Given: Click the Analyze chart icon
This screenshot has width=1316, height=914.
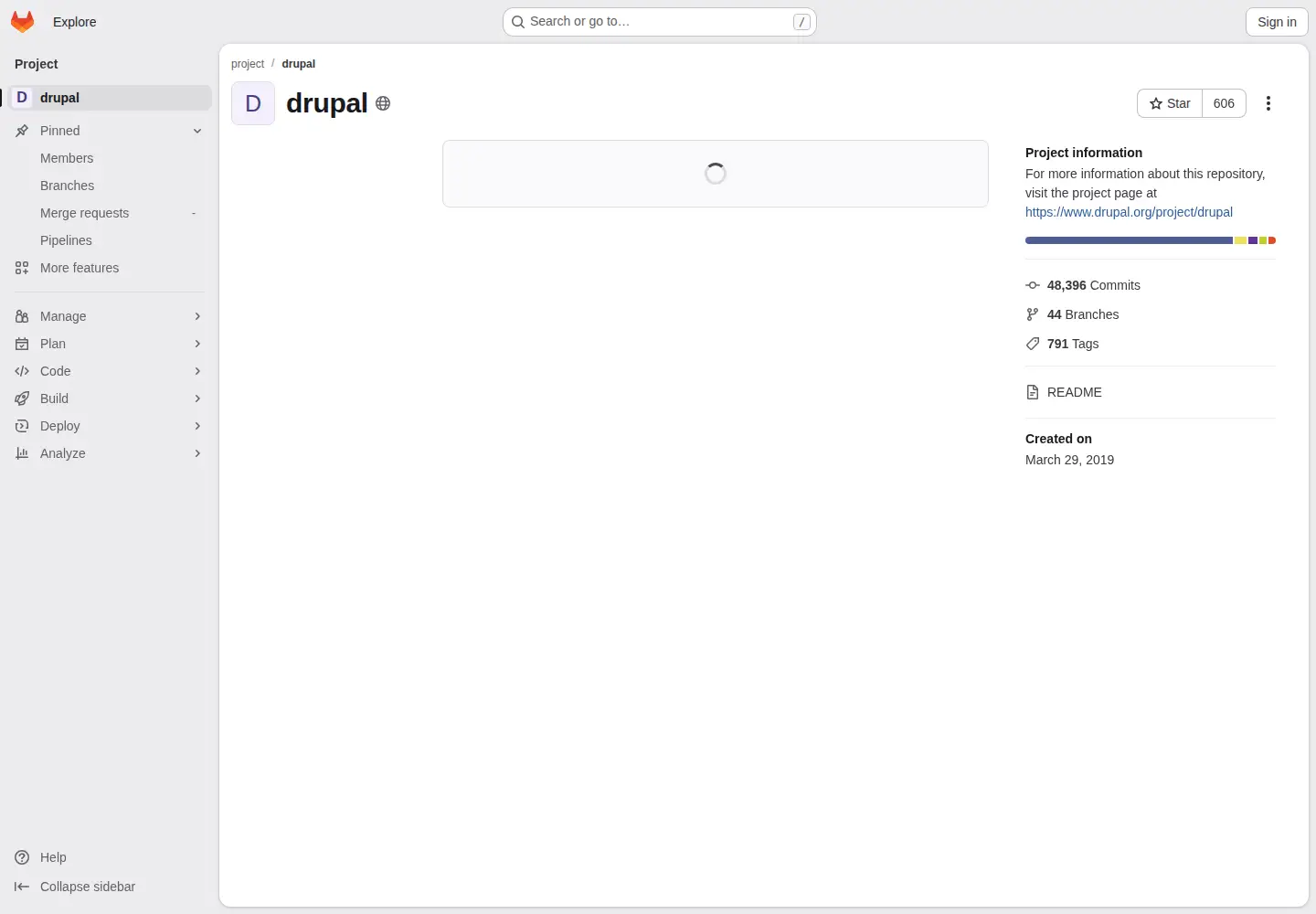Looking at the screenshot, I should pos(22,453).
